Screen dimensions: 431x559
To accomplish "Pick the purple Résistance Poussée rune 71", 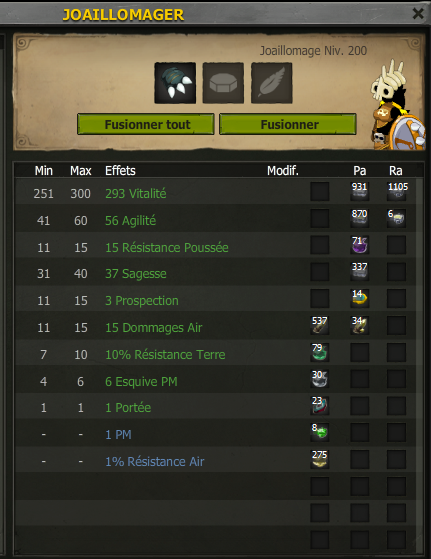I will pyautogui.click(x=359, y=245).
